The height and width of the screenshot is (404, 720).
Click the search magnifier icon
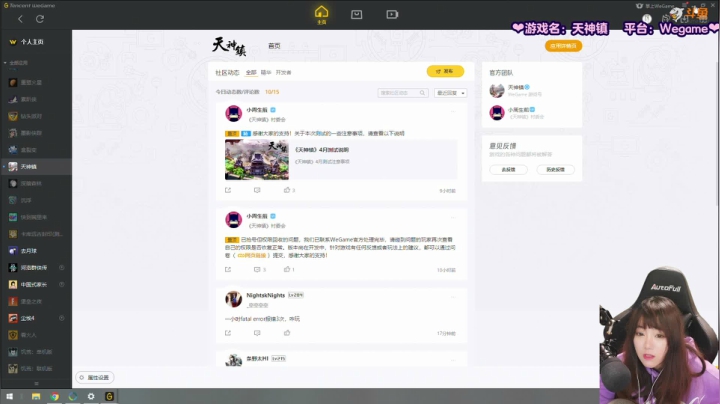click(422, 93)
